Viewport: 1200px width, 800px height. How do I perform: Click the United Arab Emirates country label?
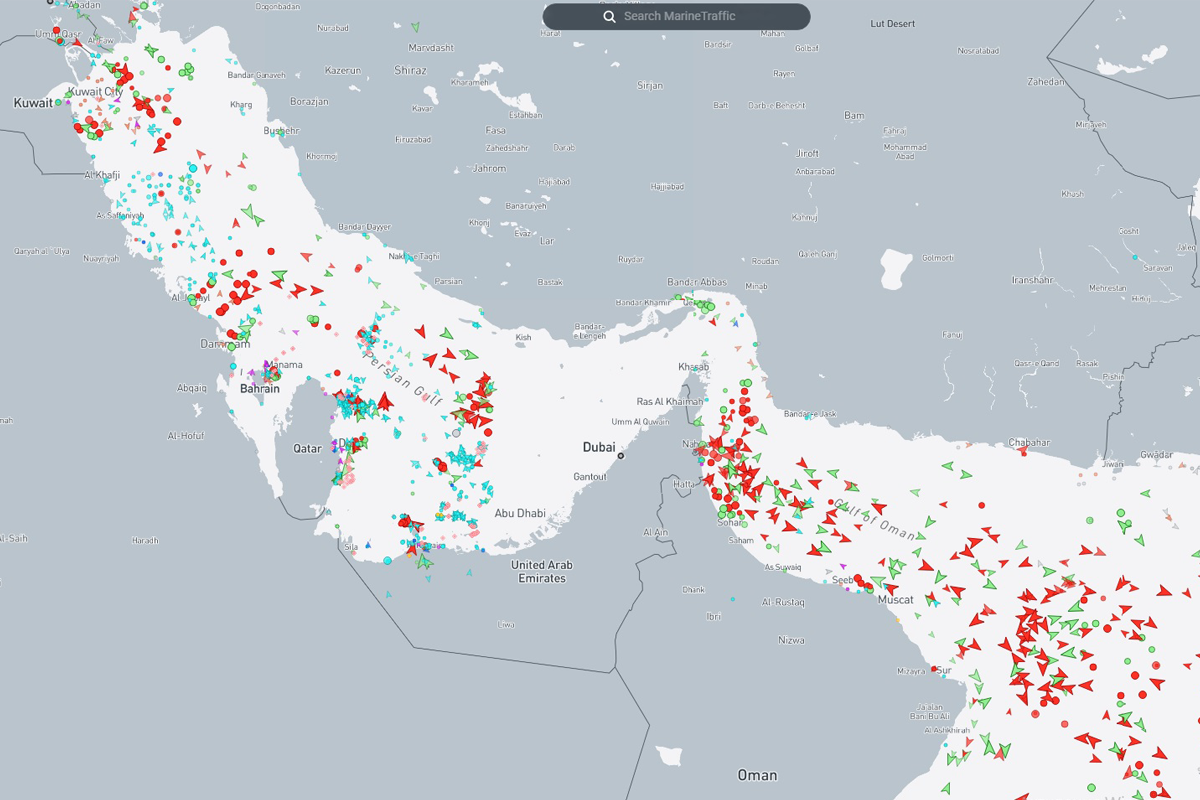538,572
